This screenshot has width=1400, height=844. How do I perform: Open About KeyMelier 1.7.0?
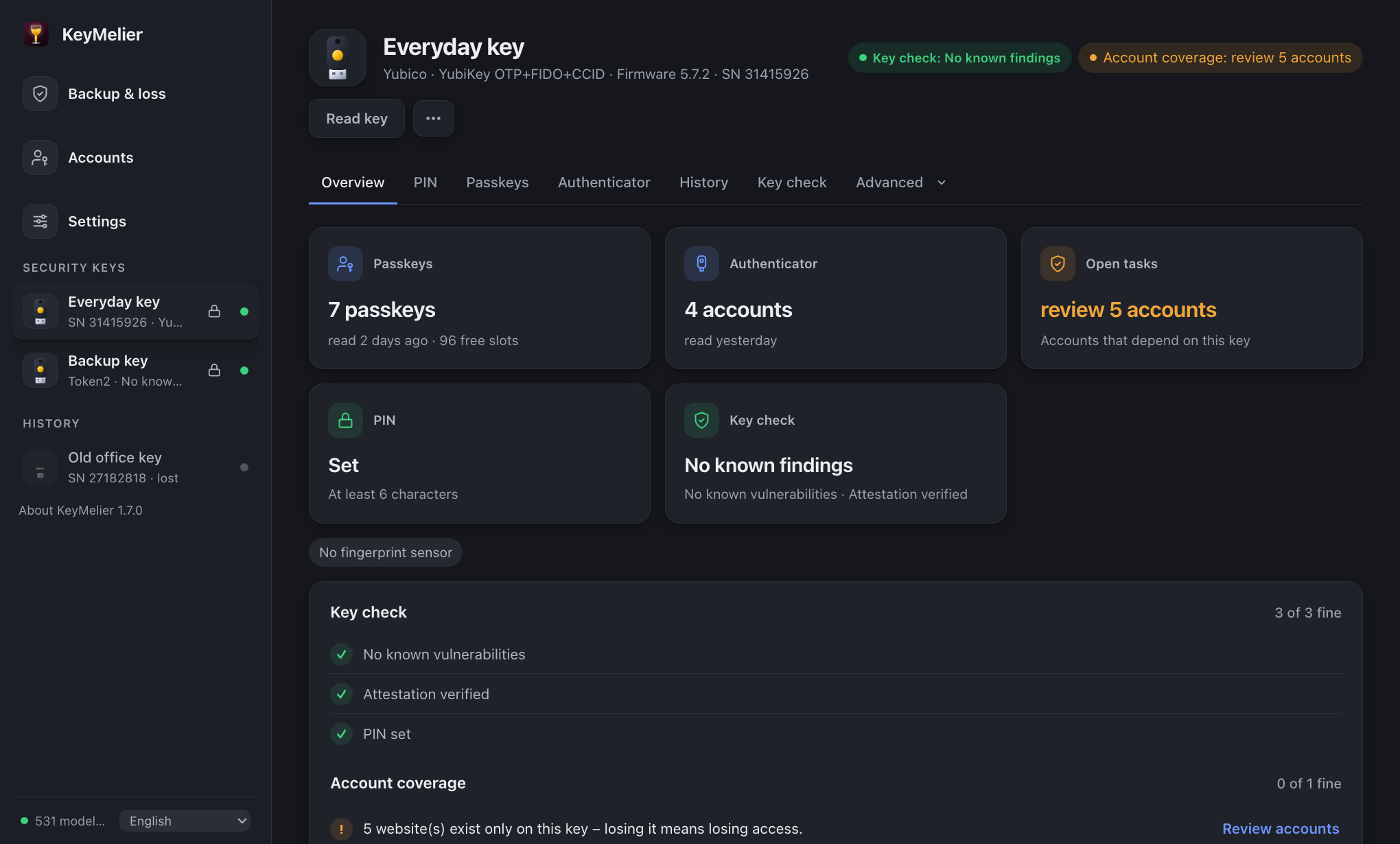click(81, 511)
